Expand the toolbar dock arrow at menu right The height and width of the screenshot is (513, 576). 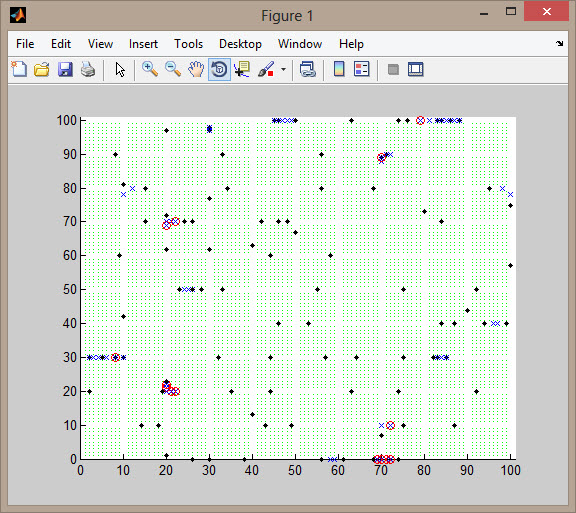[559, 44]
